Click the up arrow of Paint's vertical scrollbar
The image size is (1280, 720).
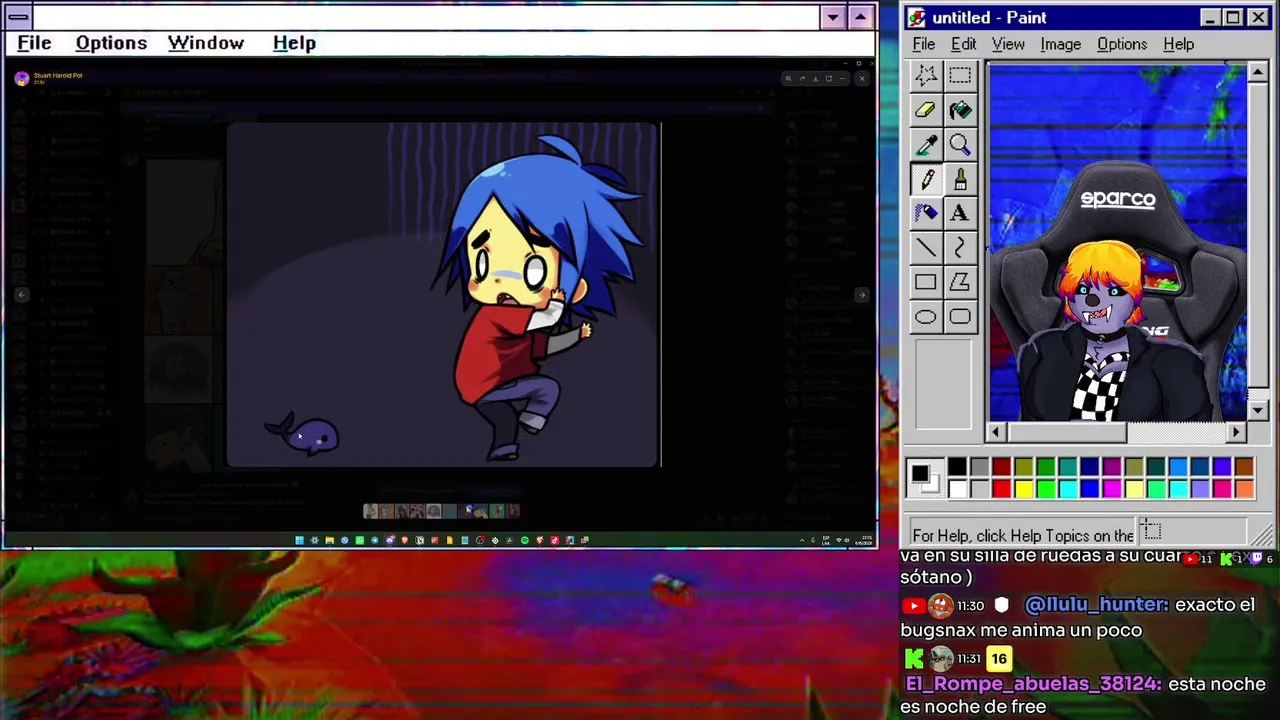(x=1258, y=72)
